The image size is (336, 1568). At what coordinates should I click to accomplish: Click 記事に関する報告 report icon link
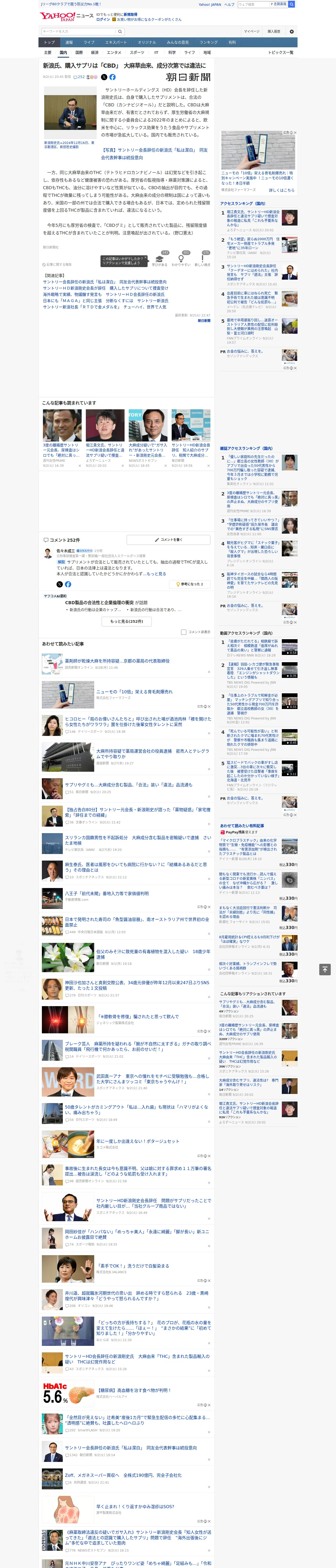pos(57,264)
